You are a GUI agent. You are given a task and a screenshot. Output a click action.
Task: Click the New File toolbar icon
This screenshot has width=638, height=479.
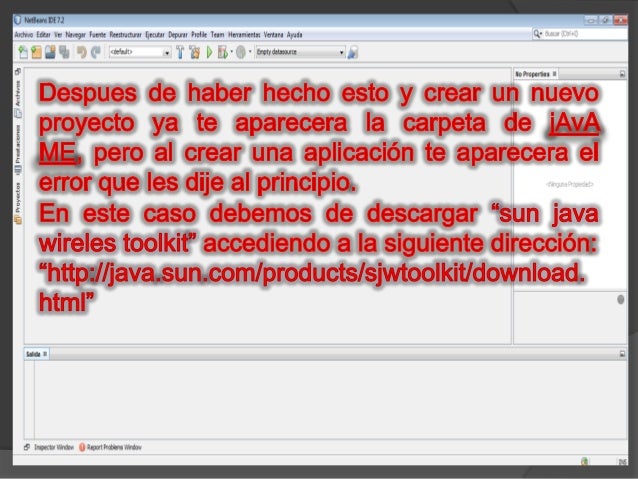coord(23,52)
